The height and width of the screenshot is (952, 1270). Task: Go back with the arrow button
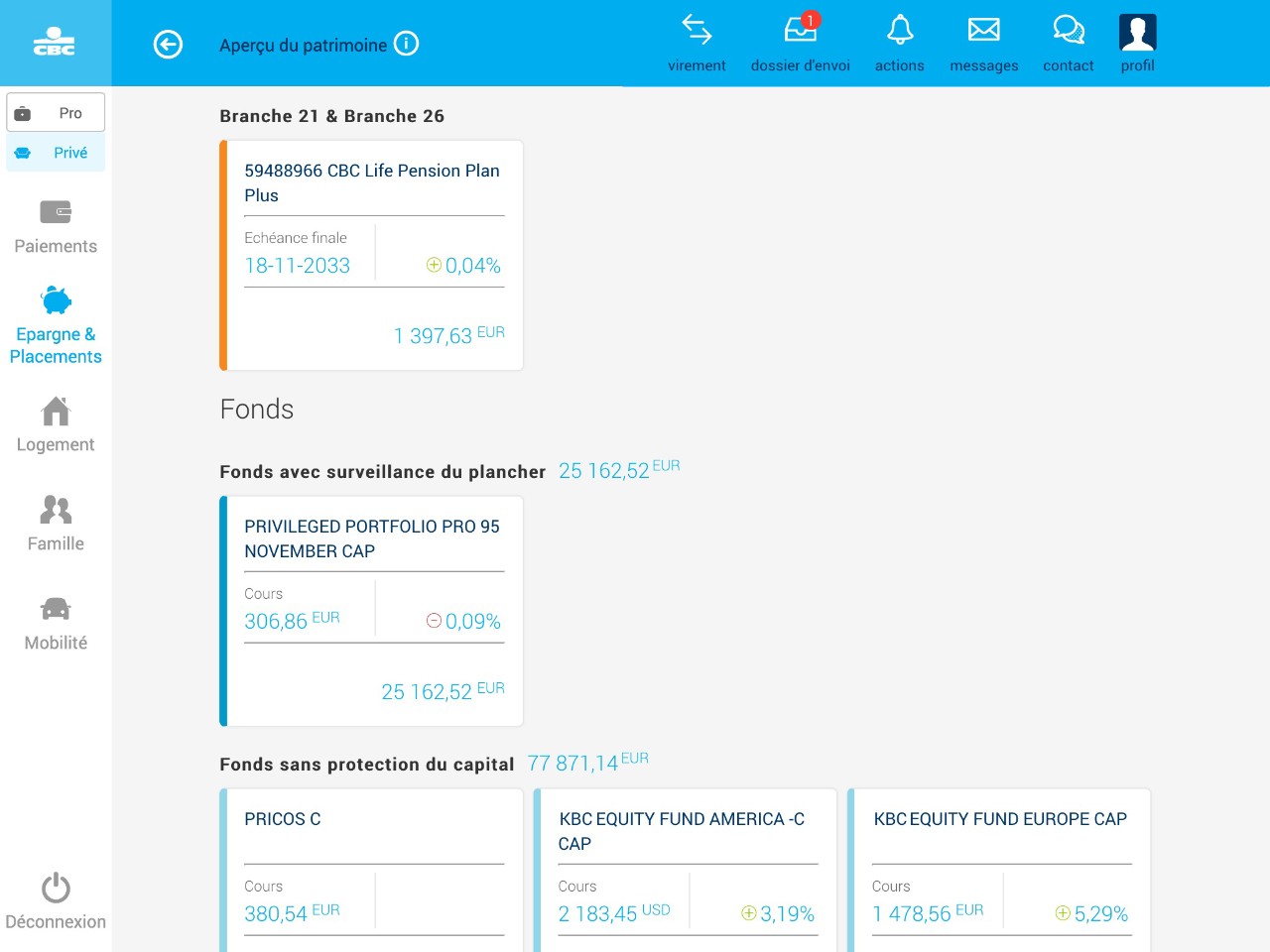(x=168, y=45)
